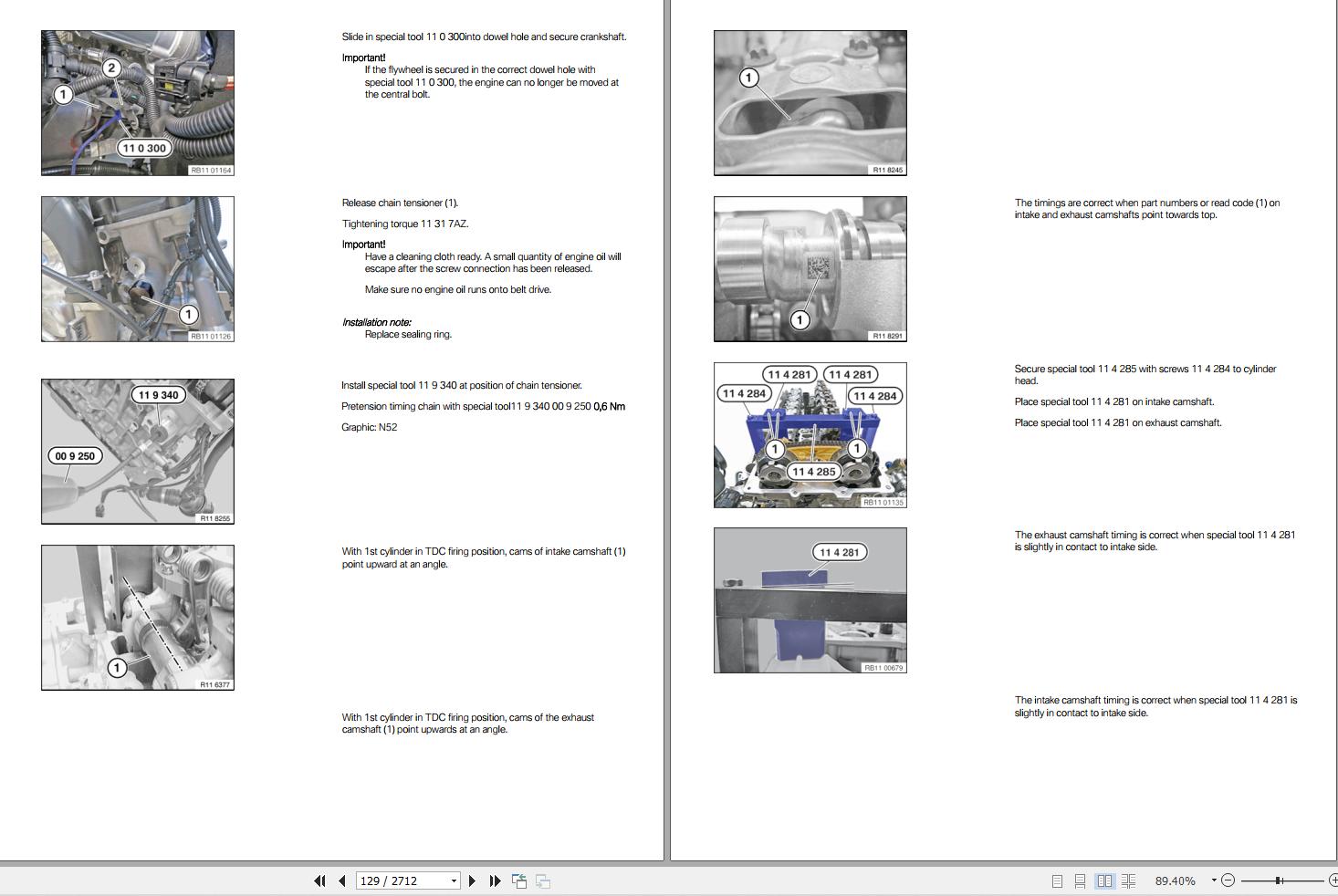
Task: Click the exhaust camshaft image R11 8245
Action: [x=810, y=103]
